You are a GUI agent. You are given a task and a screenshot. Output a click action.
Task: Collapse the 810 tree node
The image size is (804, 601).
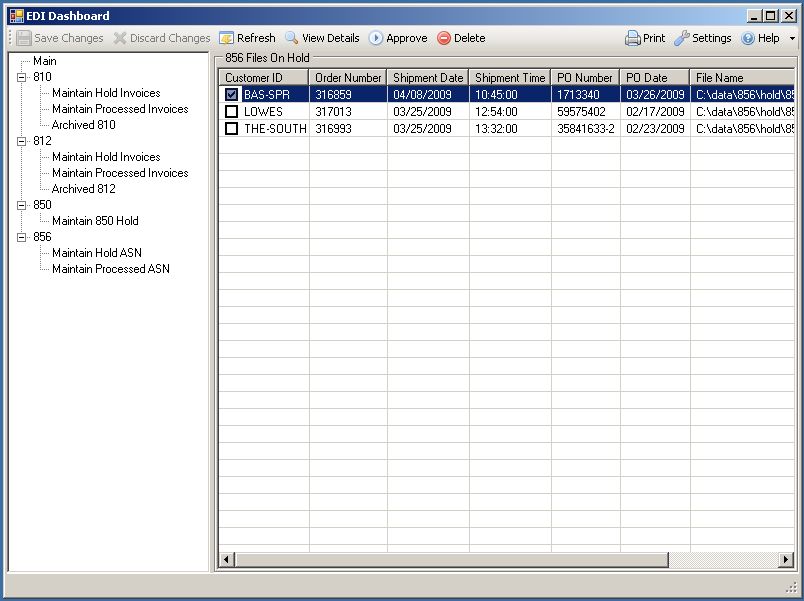click(x=22, y=77)
